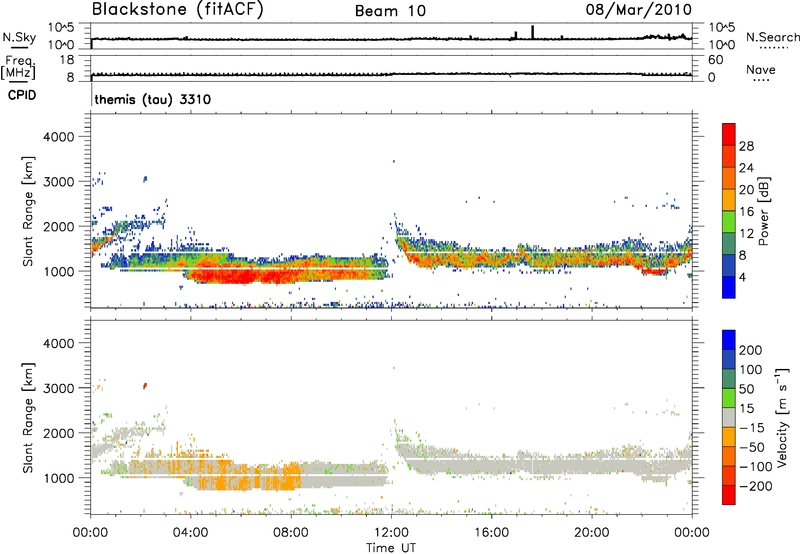Click the 'Nave' legend label
Viewport: 800px width, 554px height.
761,70
